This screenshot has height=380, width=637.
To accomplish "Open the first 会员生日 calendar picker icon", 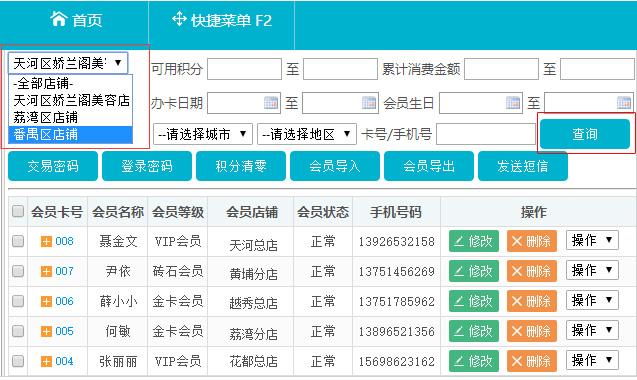I will click(x=513, y=102).
